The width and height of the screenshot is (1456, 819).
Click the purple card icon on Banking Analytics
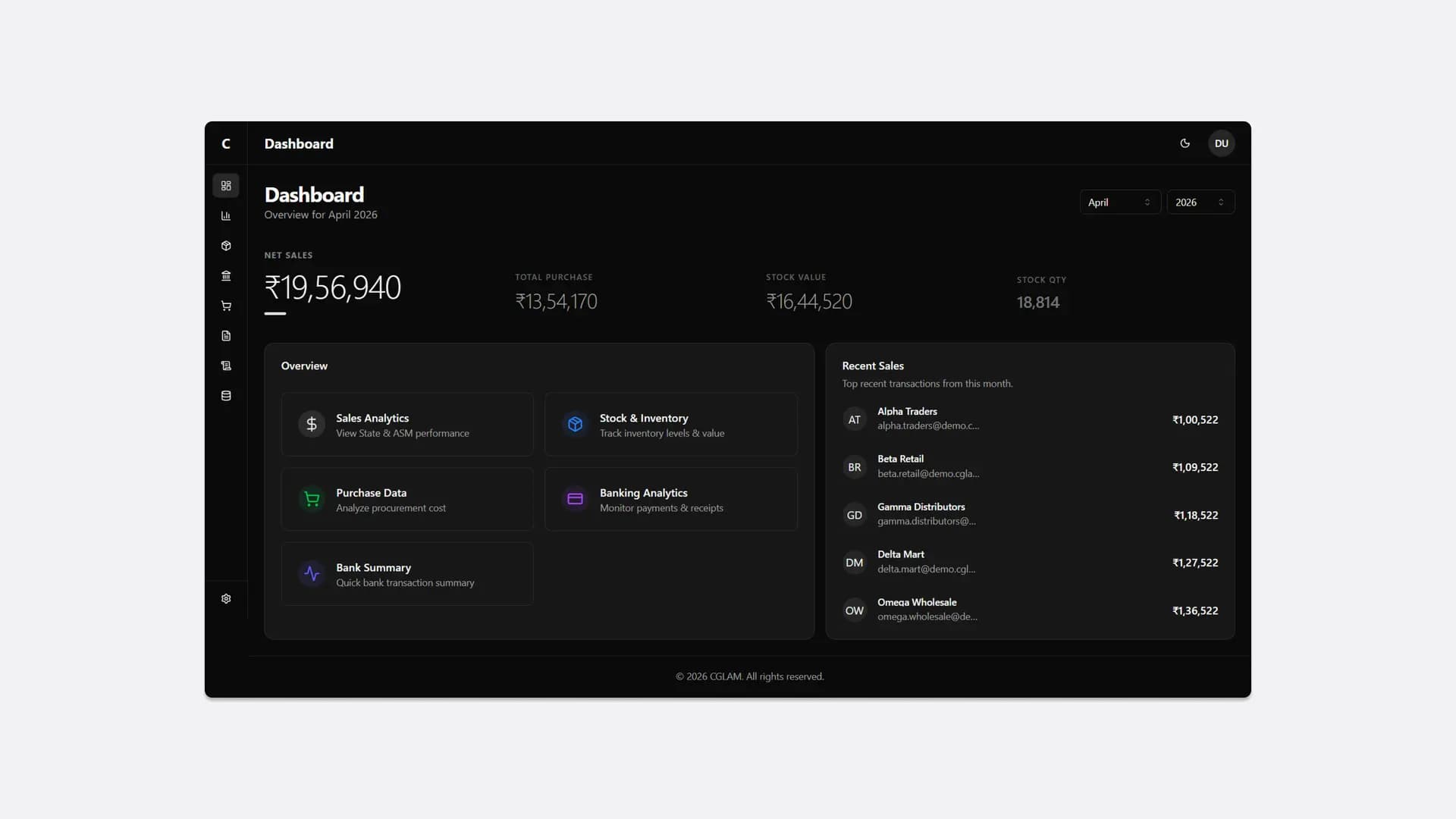point(576,499)
